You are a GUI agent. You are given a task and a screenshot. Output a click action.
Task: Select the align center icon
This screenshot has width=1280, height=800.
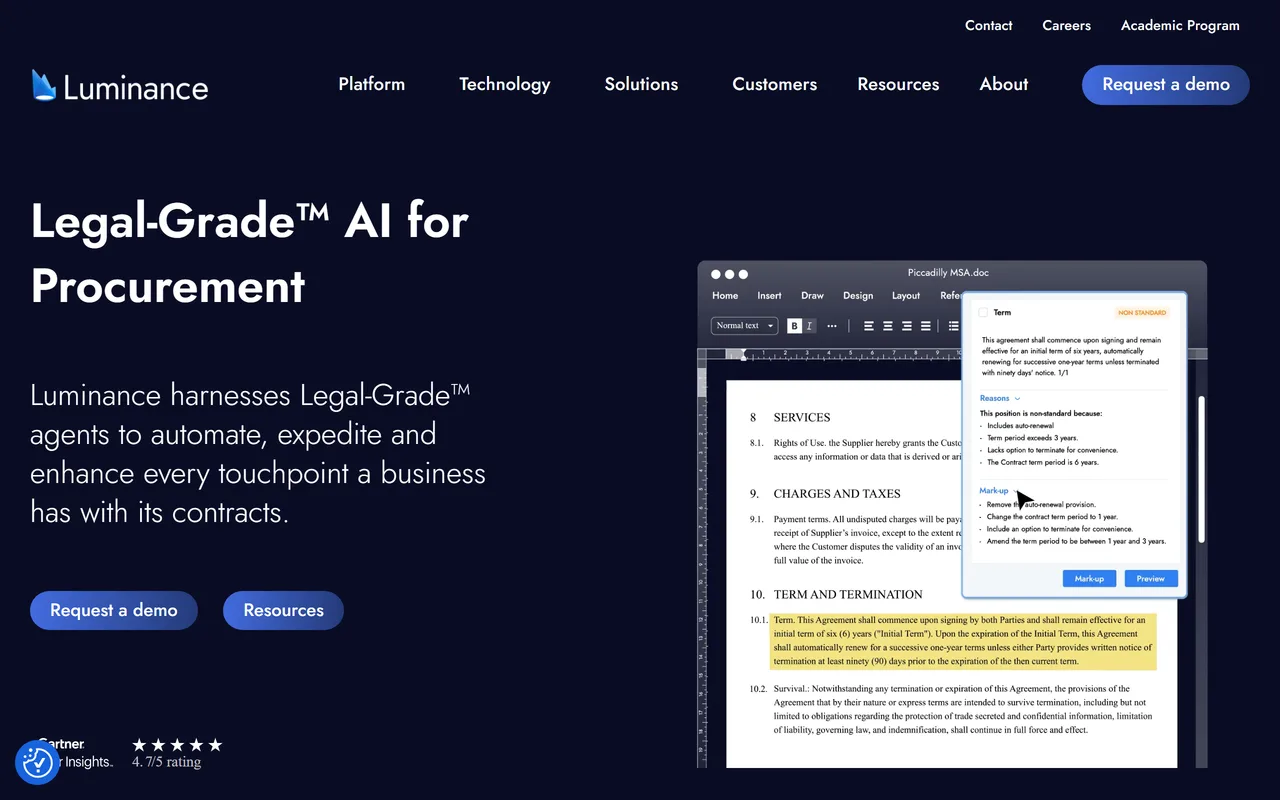pos(887,325)
